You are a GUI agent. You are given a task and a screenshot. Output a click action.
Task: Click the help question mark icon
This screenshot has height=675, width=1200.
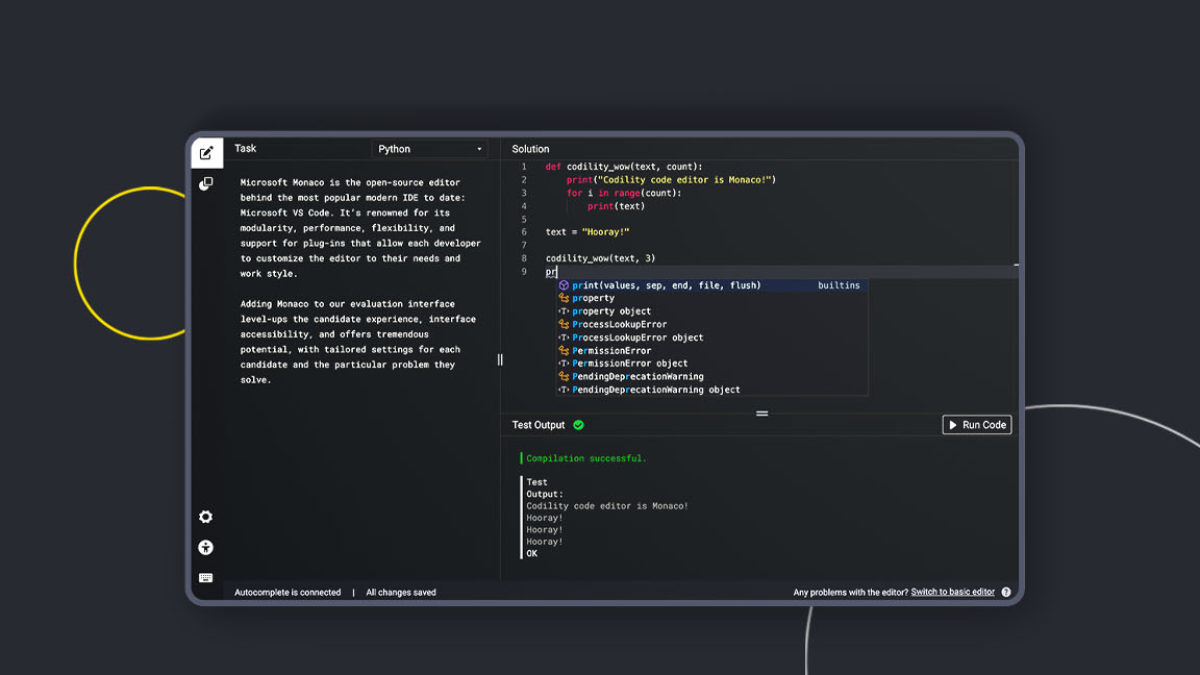[x=1006, y=592]
